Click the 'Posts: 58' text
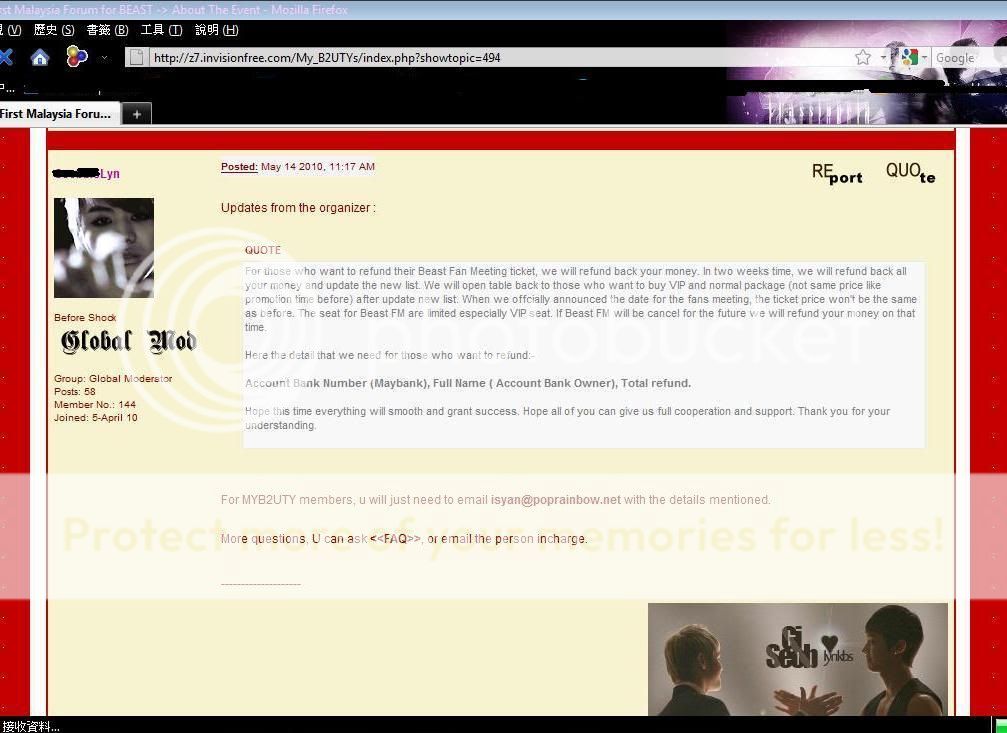This screenshot has width=1007, height=733. [x=74, y=392]
